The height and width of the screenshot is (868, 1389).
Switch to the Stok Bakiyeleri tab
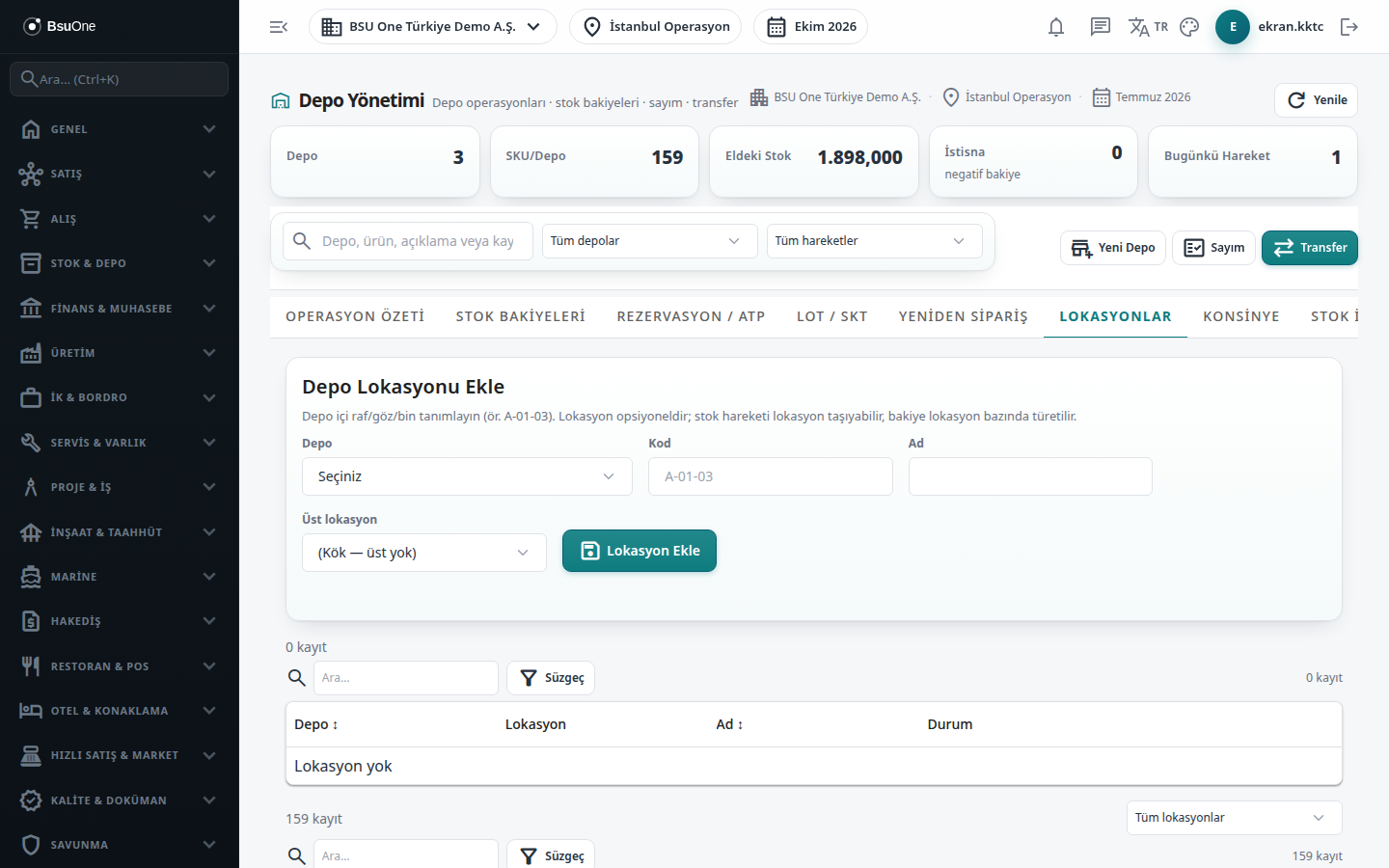click(521, 316)
